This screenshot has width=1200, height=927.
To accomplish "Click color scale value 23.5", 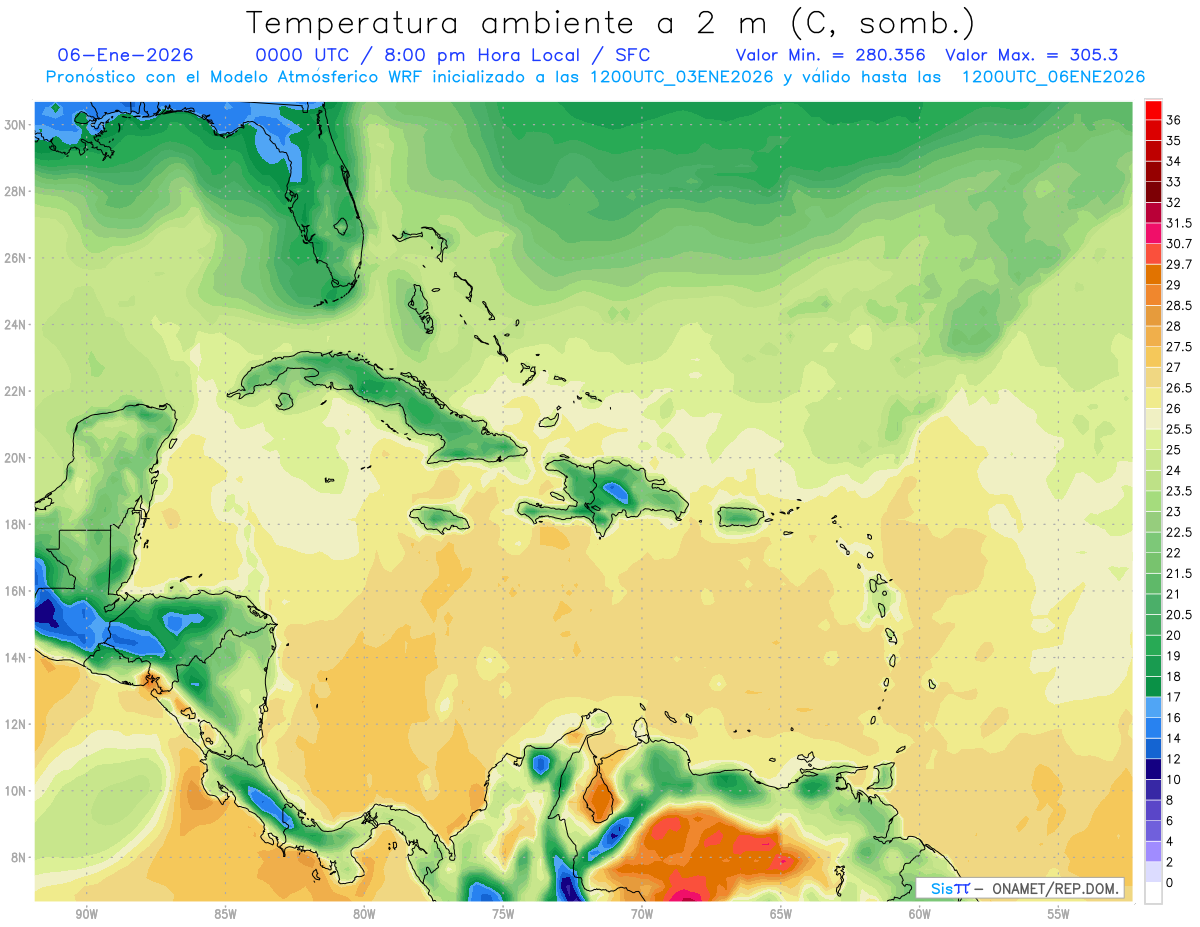I will (1179, 491).
